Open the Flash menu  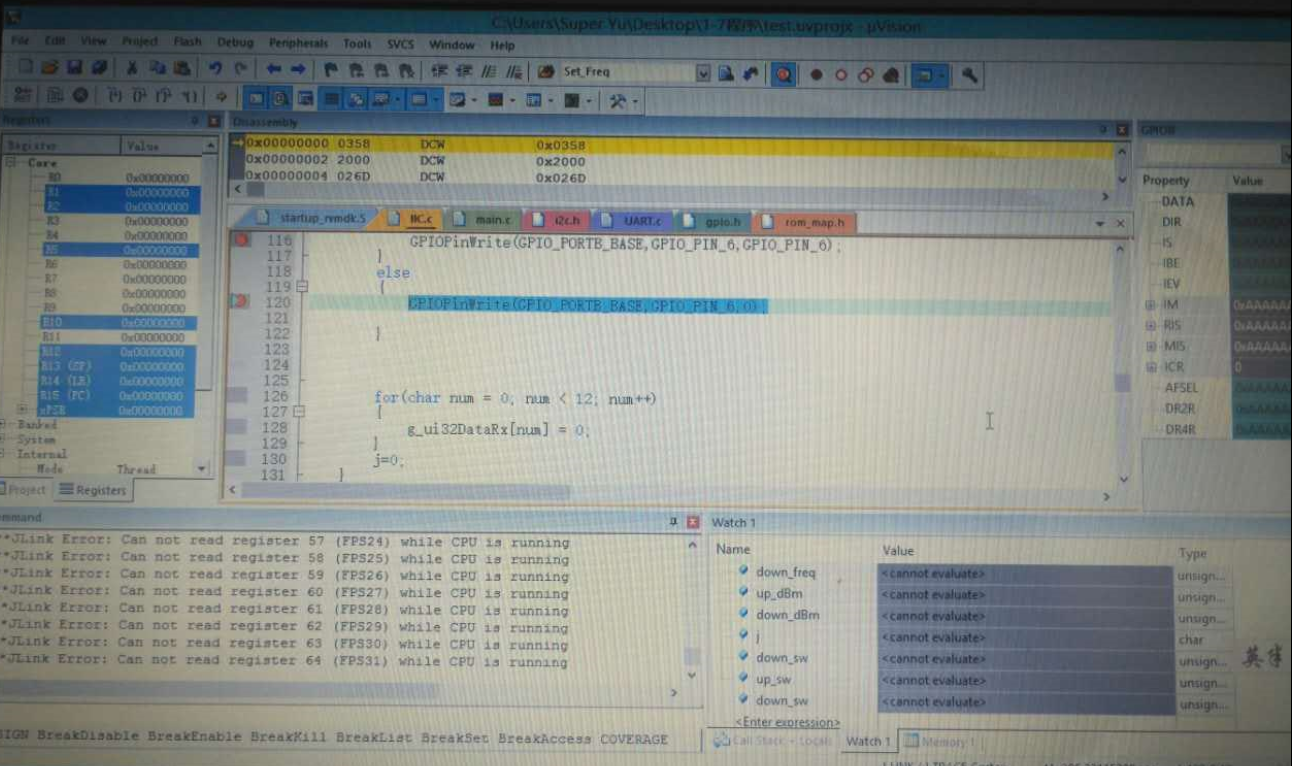pyautogui.click(x=187, y=42)
